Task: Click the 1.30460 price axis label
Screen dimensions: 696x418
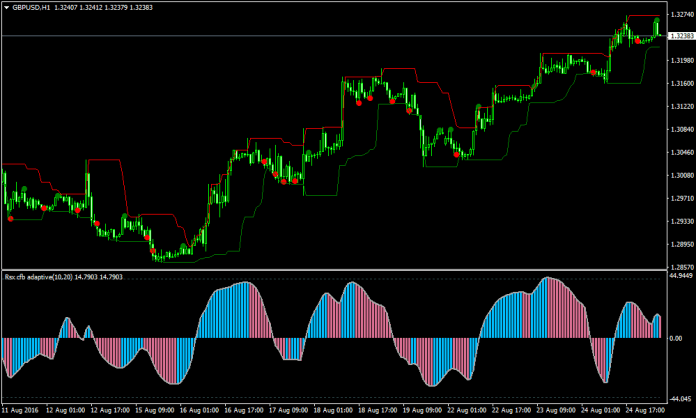Action: [x=681, y=153]
